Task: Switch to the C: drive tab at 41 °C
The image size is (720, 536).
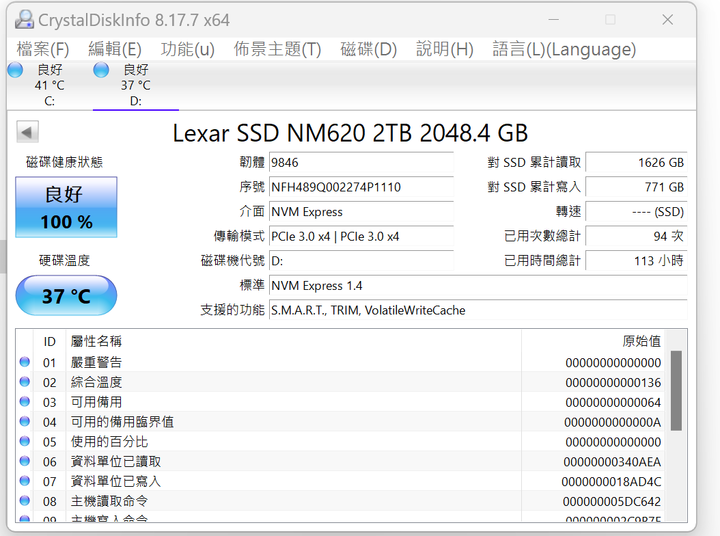Action: (x=50, y=85)
